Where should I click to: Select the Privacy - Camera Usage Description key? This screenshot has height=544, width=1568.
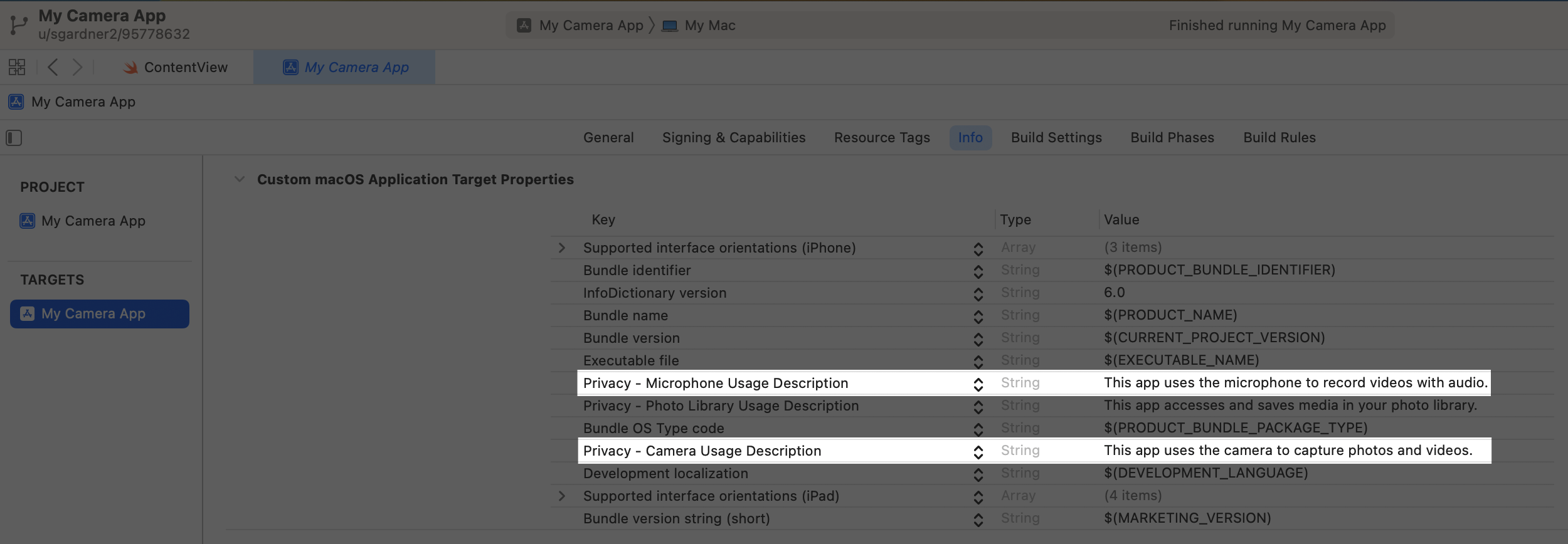(x=702, y=451)
